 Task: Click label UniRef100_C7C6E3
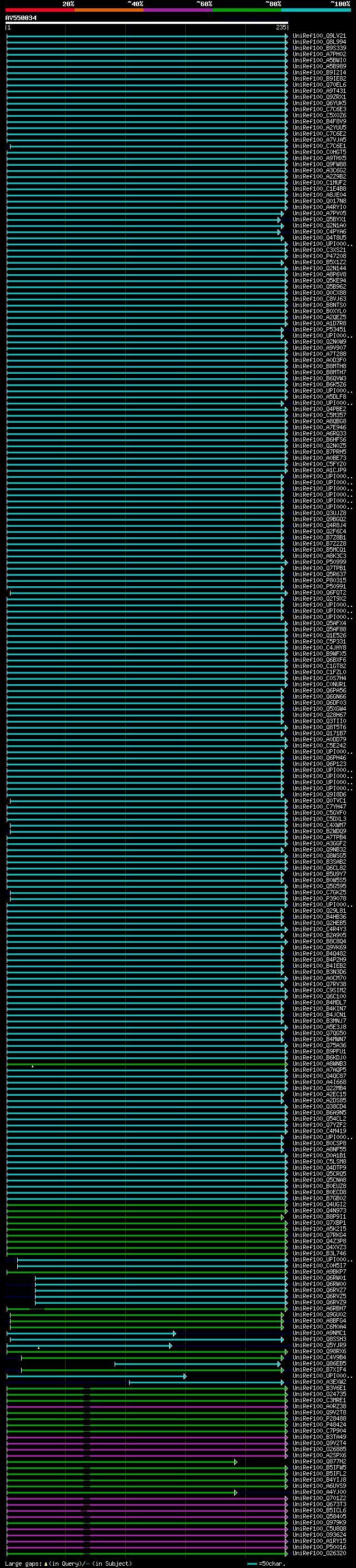[319, 110]
